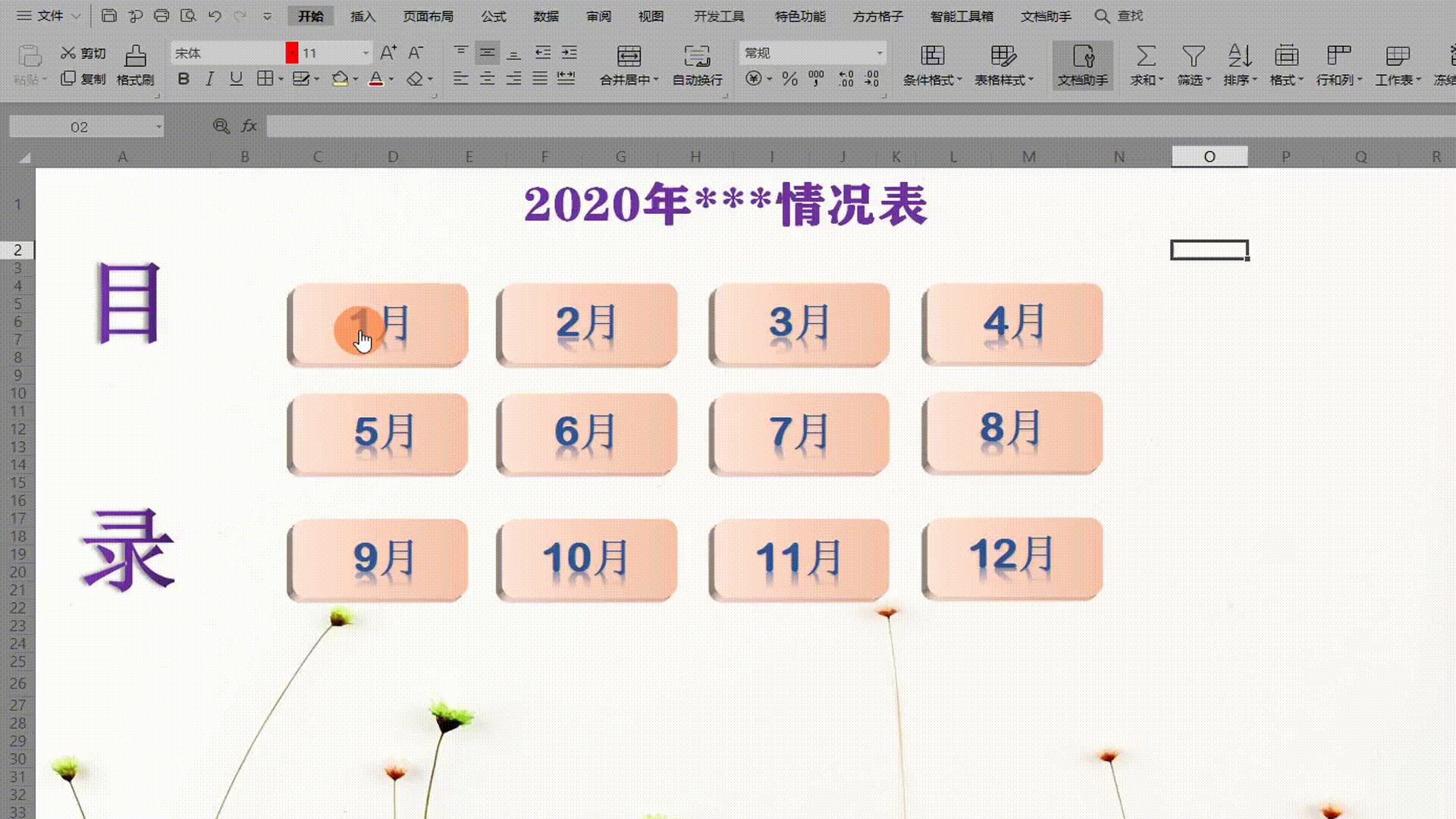Click the thousands separator icon

pyautogui.click(x=817, y=79)
